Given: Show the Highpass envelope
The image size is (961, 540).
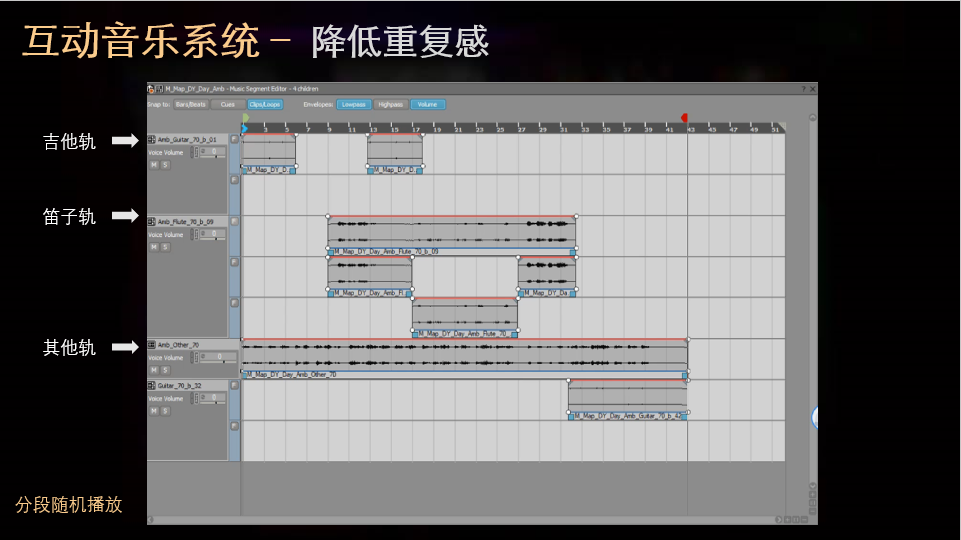Looking at the screenshot, I should pos(390,104).
